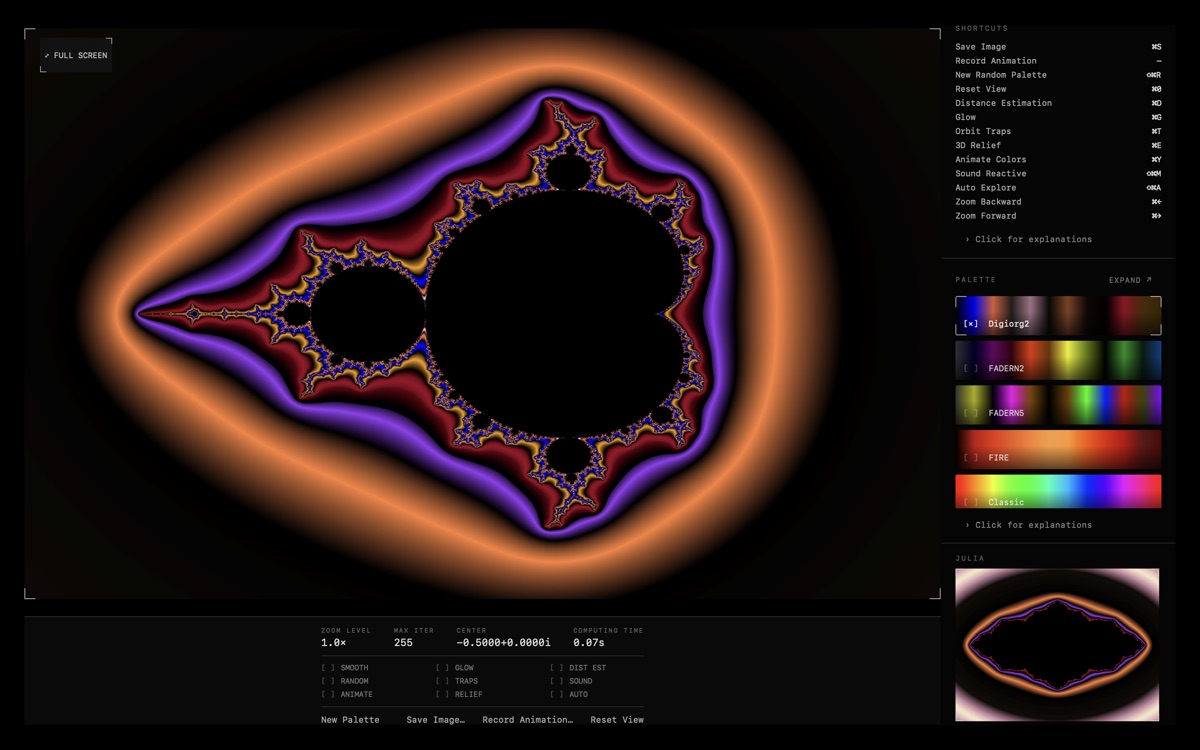Screen dimensions: 1200x750
Task: Click 3D Relief shortcut entry
Action: pos(1058,145)
